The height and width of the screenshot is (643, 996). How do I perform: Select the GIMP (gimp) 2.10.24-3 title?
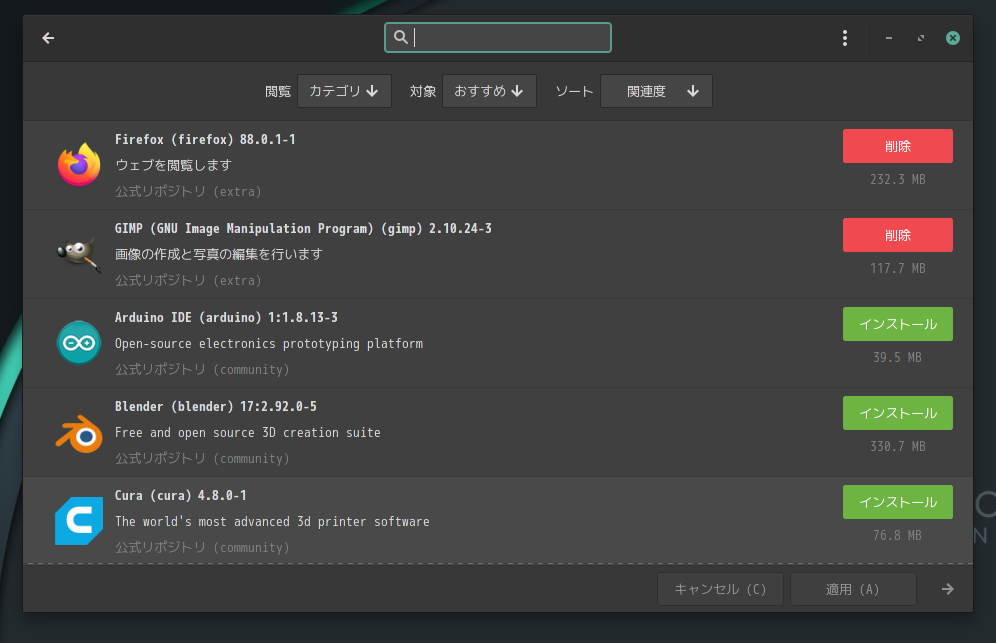coord(303,228)
